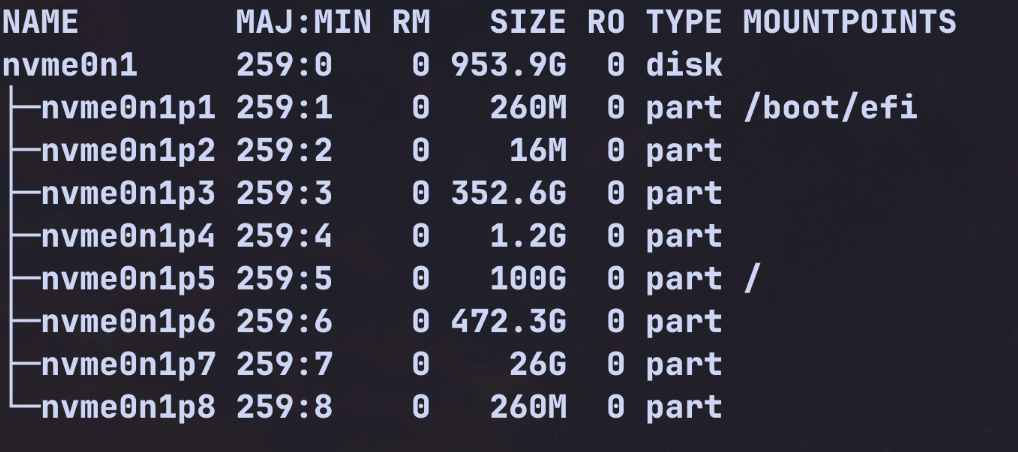1018x452 pixels.
Task: Click the TYPE column header
Action: pyautogui.click(x=684, y=22)
